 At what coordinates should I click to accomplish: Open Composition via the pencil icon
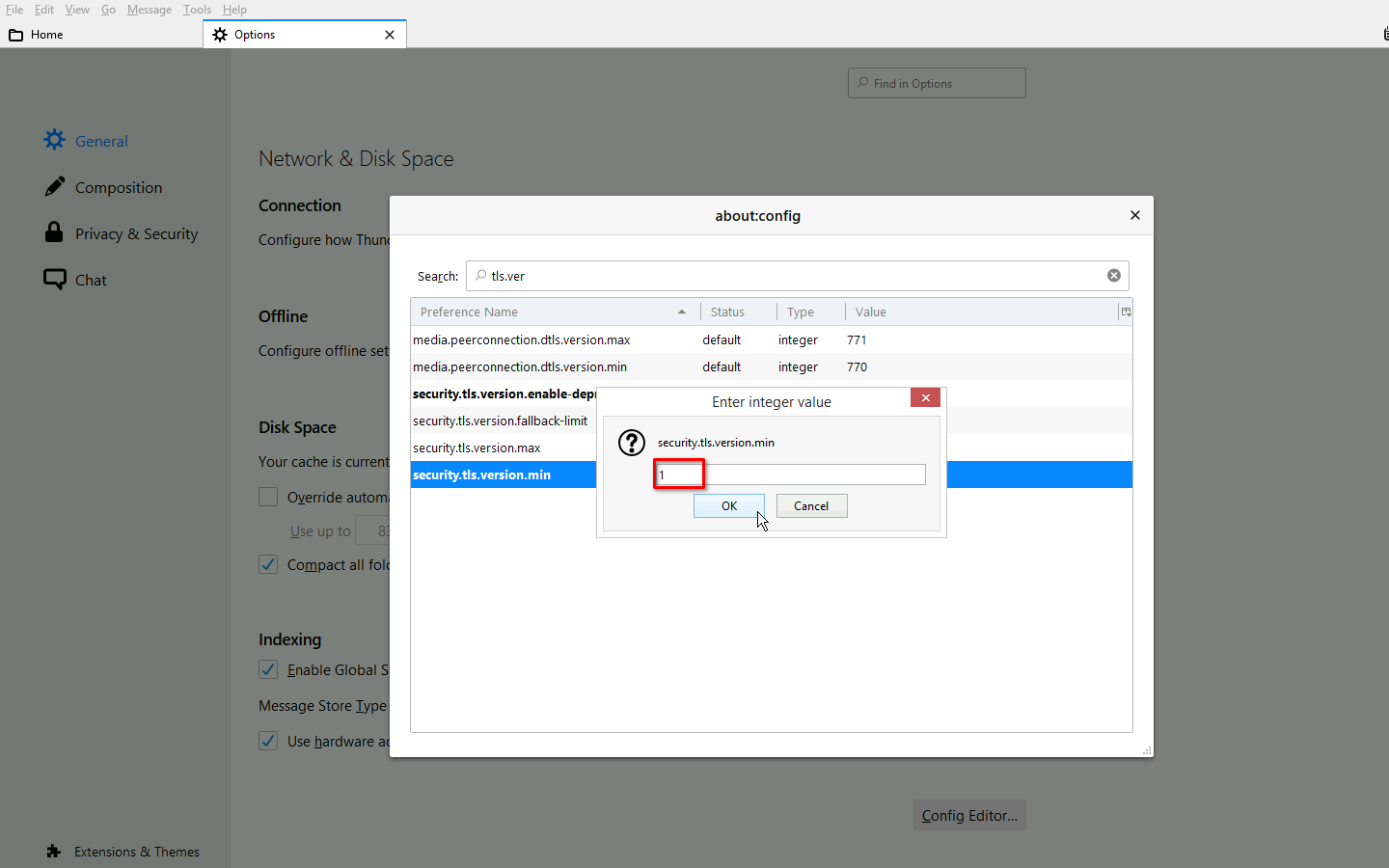point(55,186)
